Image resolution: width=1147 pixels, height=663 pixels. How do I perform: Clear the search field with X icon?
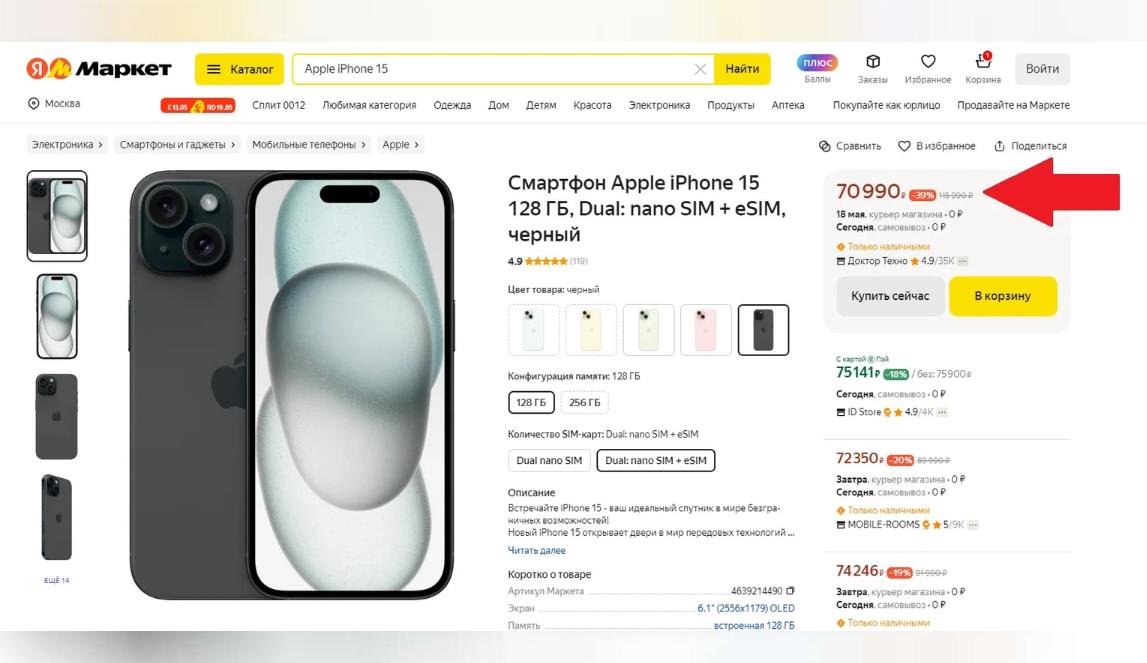[x=700, y=69]
